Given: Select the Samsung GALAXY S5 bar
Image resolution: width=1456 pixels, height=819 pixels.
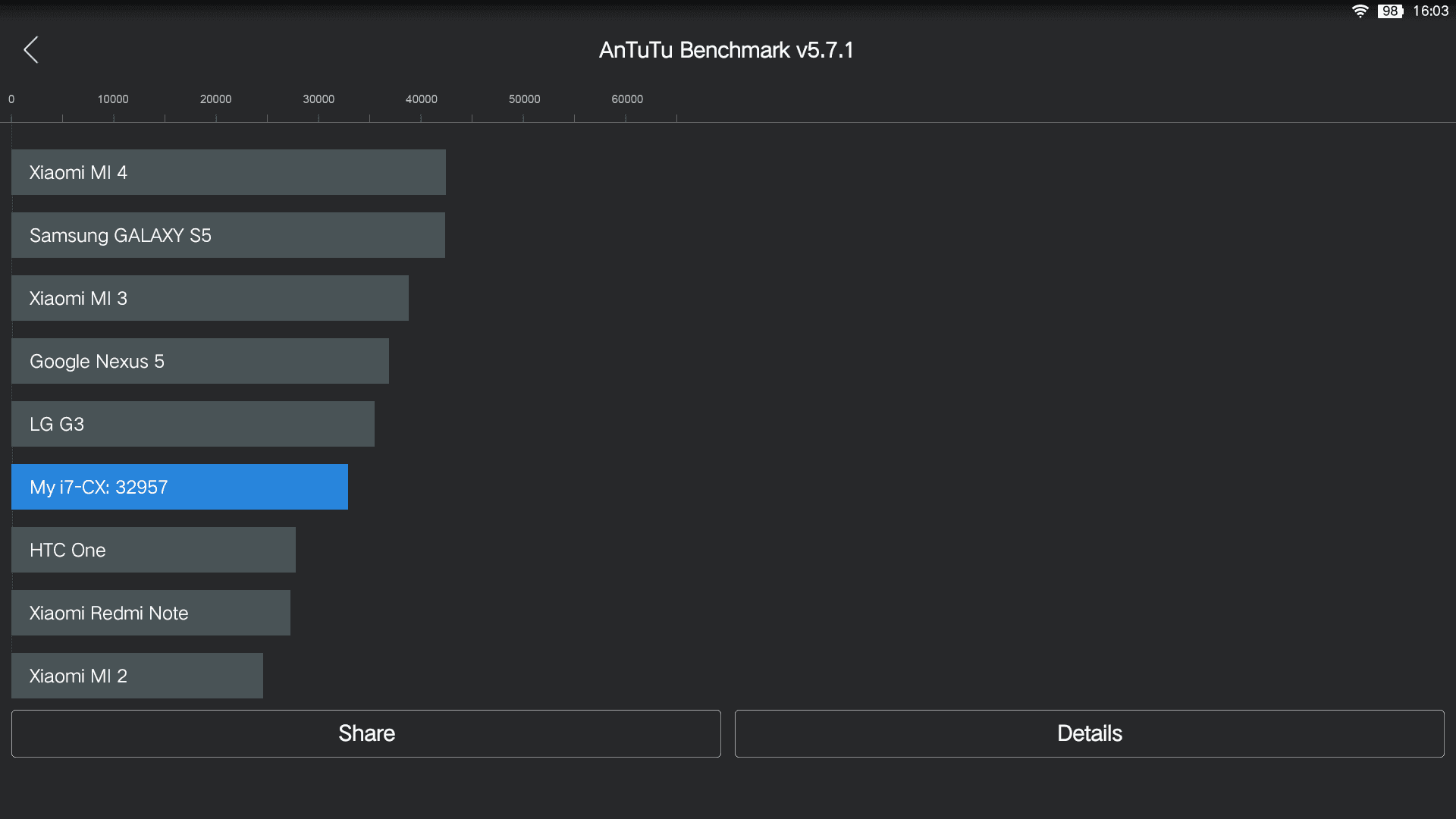Looking at the screenshot, I should coord(228,235).
